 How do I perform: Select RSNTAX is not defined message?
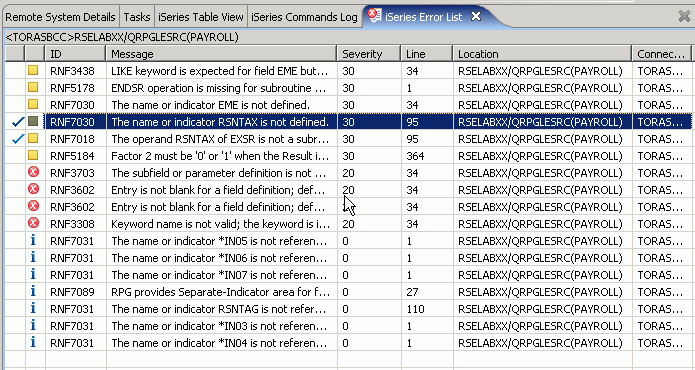220,122
